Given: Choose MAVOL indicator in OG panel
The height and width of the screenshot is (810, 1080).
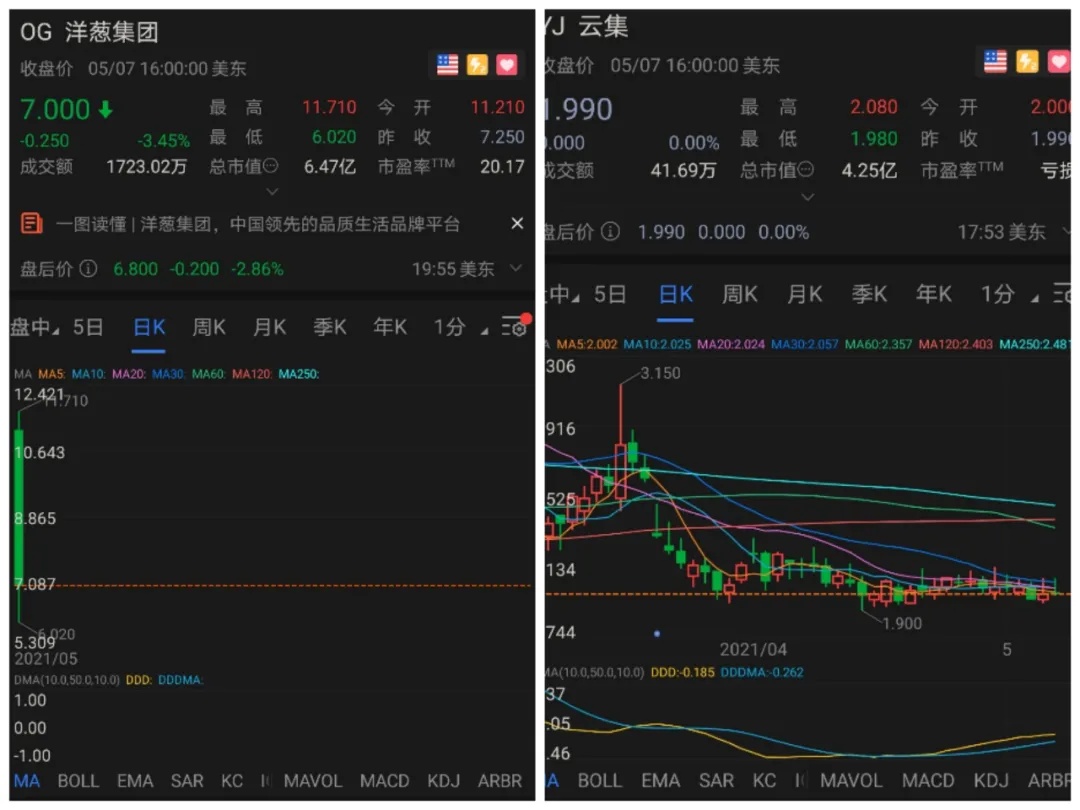Looking at the screenshot, I should click(x=313, y=781).
